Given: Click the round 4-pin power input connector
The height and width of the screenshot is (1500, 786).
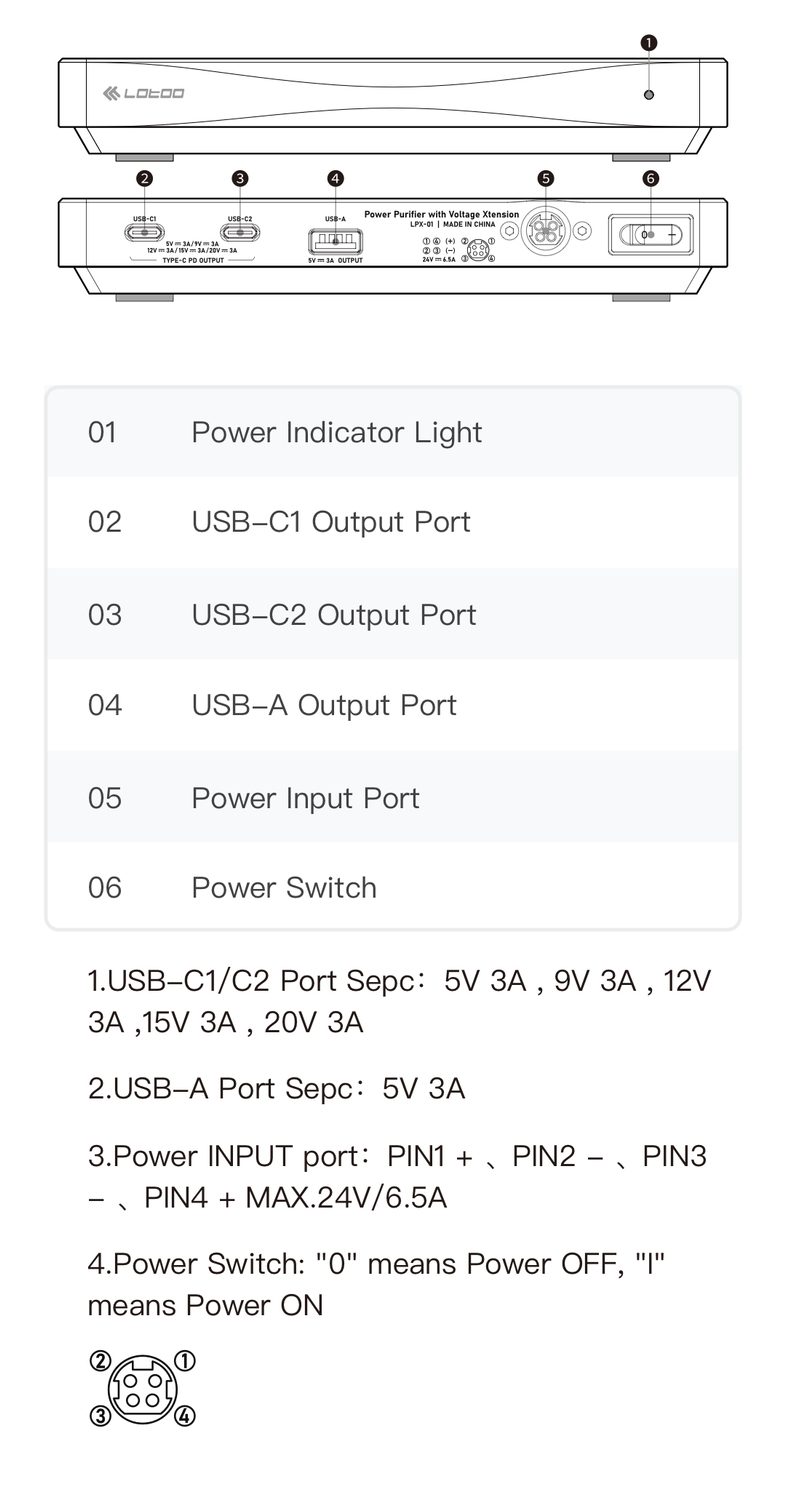Looking at the screenshot, I should click(545, 232).
